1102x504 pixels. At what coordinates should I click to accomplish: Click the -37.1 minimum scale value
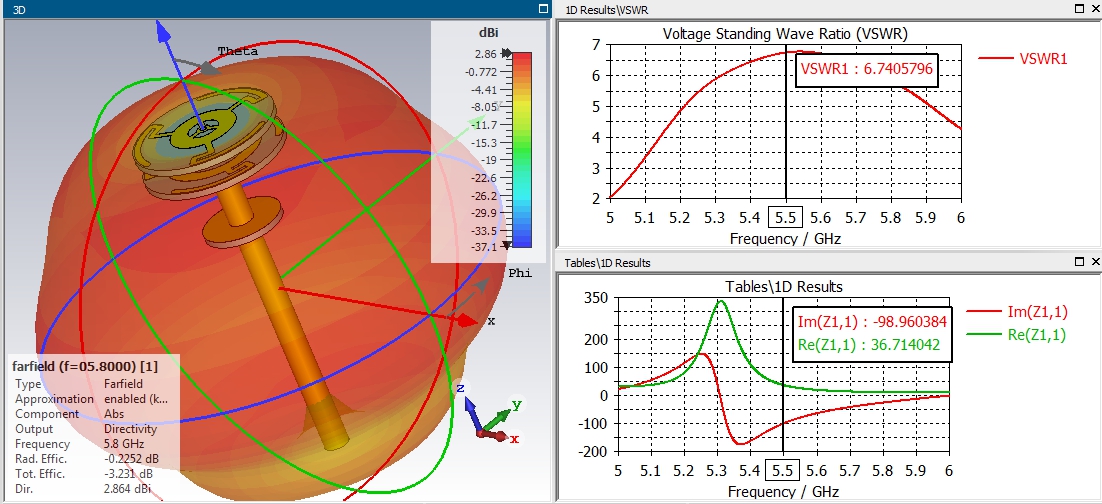point(483,247)
